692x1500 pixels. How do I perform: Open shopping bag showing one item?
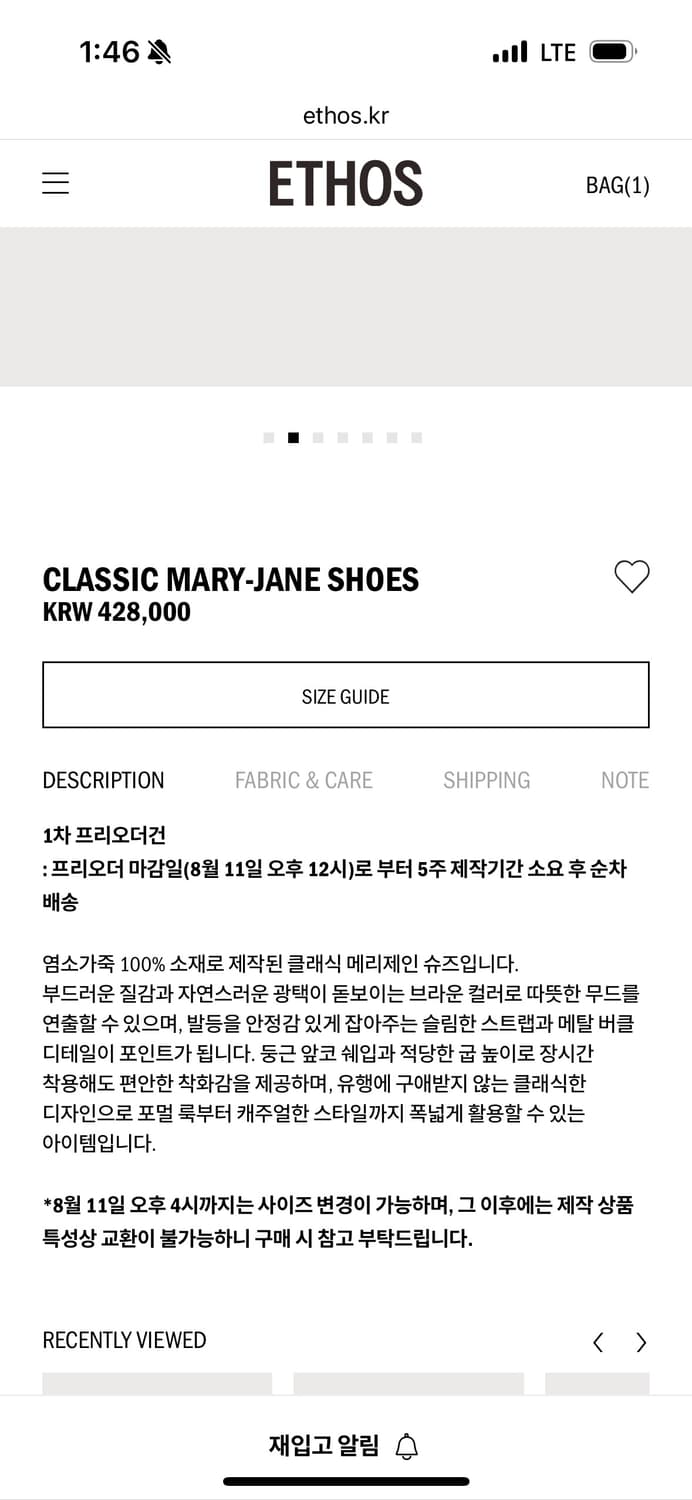pyautogui.click(x=617, y=185)
